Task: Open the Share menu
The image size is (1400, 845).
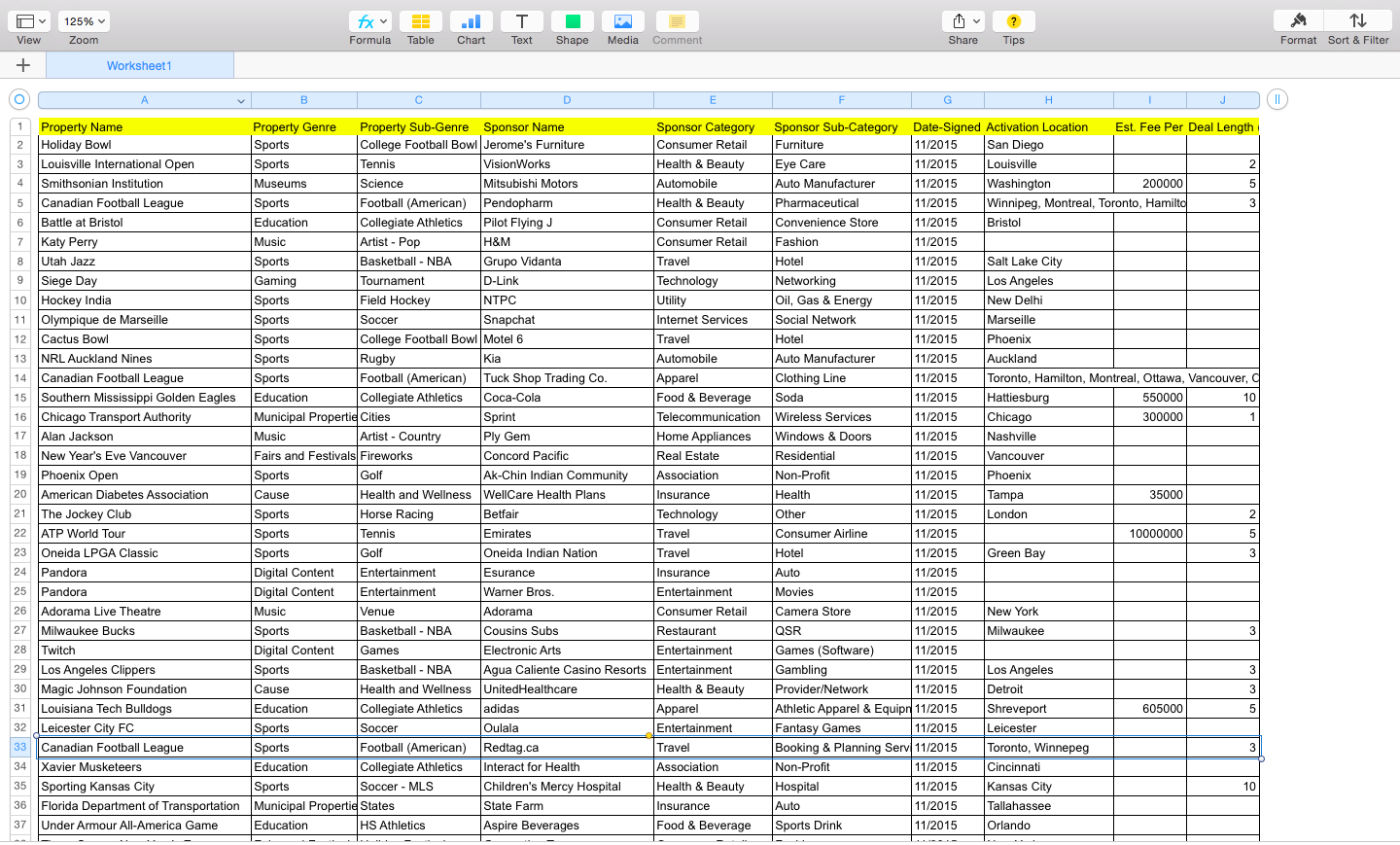Action: click(x=960, y=21)
